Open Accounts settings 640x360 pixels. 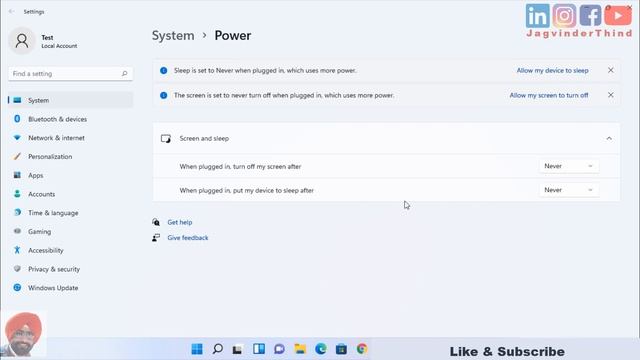pyautogui.click(x=70, y=194)
